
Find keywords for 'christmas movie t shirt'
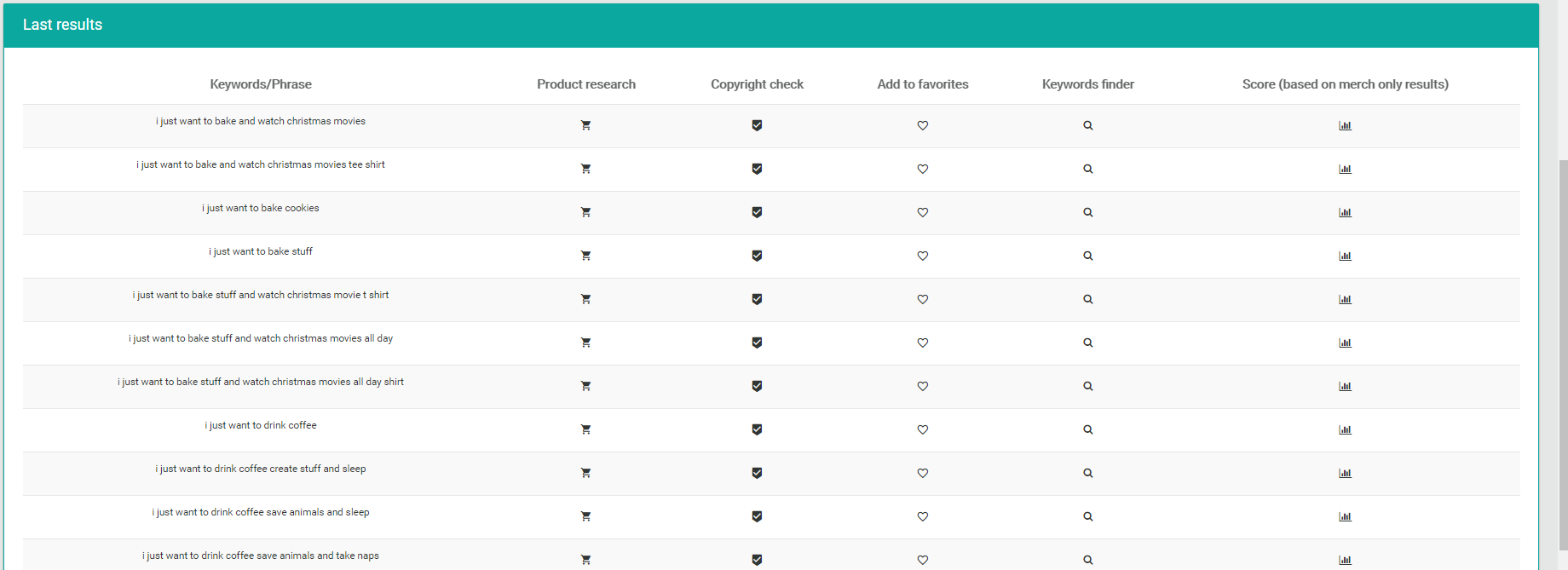click(x=1088, y=299)
